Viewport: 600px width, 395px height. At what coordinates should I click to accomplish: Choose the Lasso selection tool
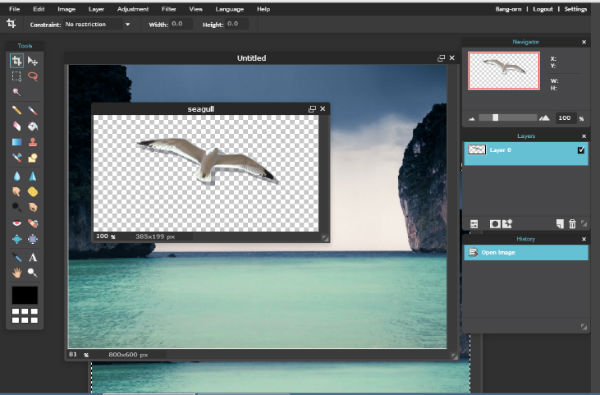pos(33,76)
